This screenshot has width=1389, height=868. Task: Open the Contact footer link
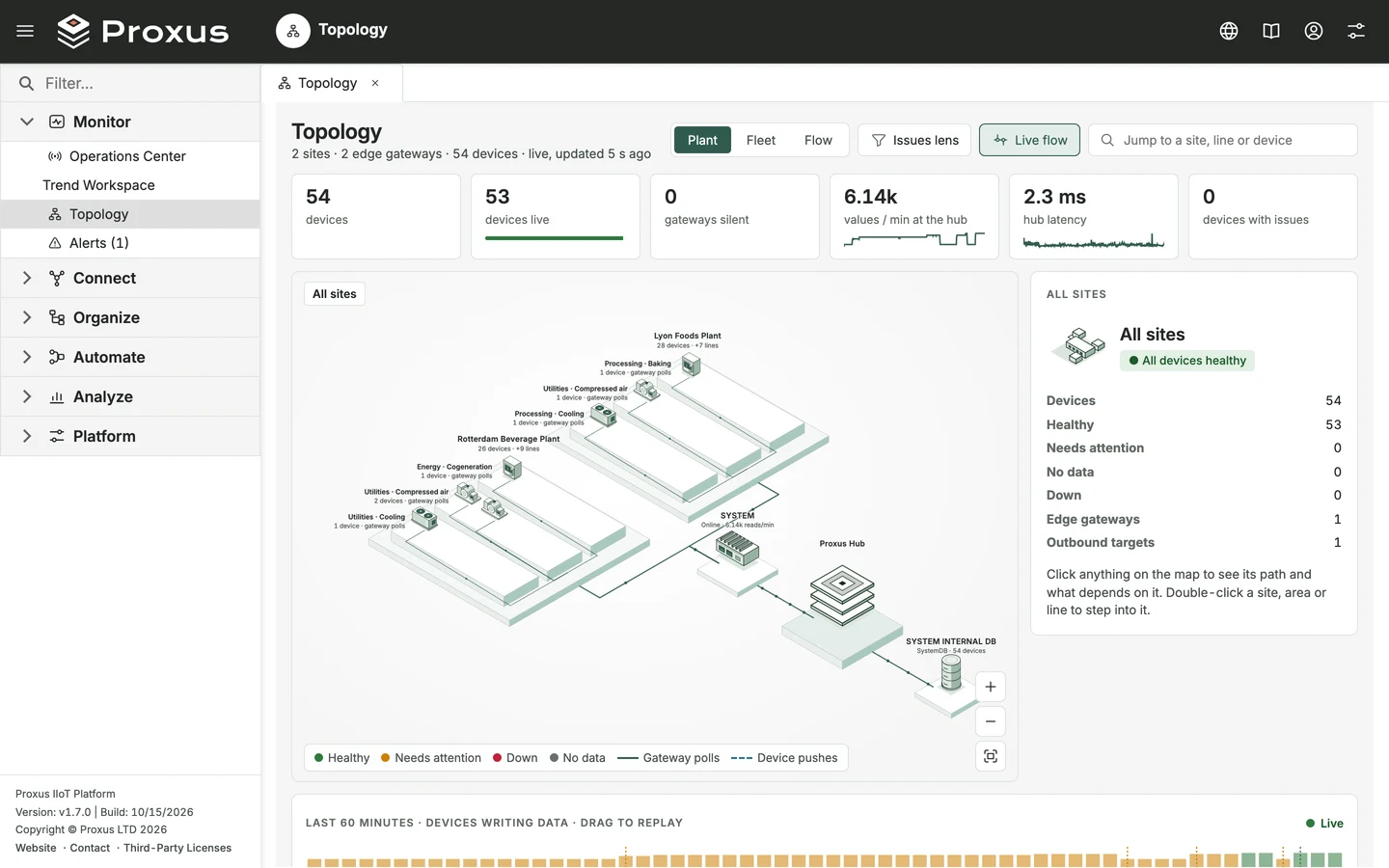[x=90, y=848]
